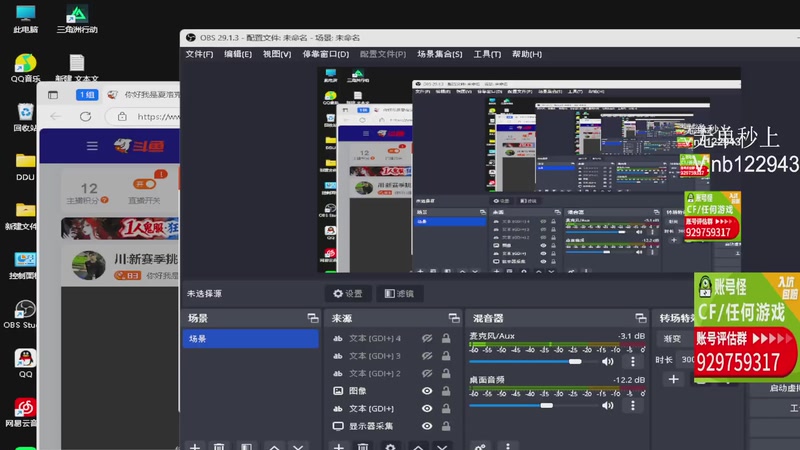
Task: Remove selected scene with trash icon
Action: click(x=219, y=447)
